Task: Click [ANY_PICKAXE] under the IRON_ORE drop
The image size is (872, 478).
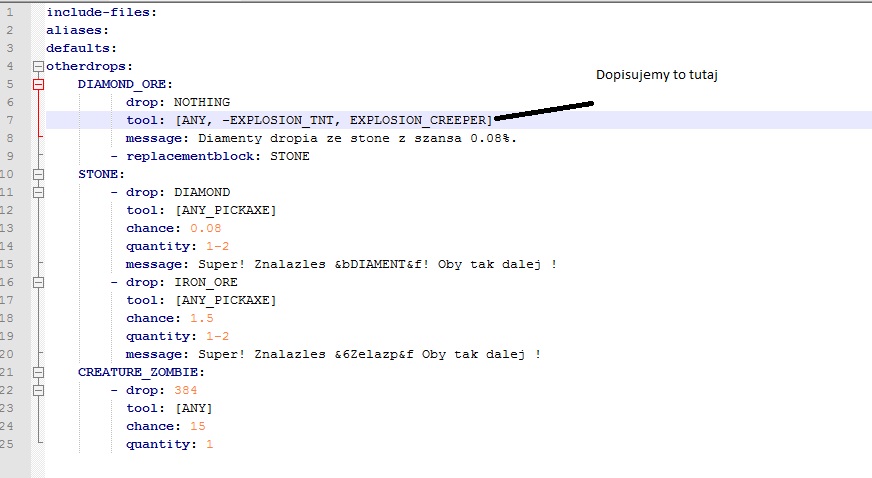Action: pyautogui.click(x=226, y=300)
